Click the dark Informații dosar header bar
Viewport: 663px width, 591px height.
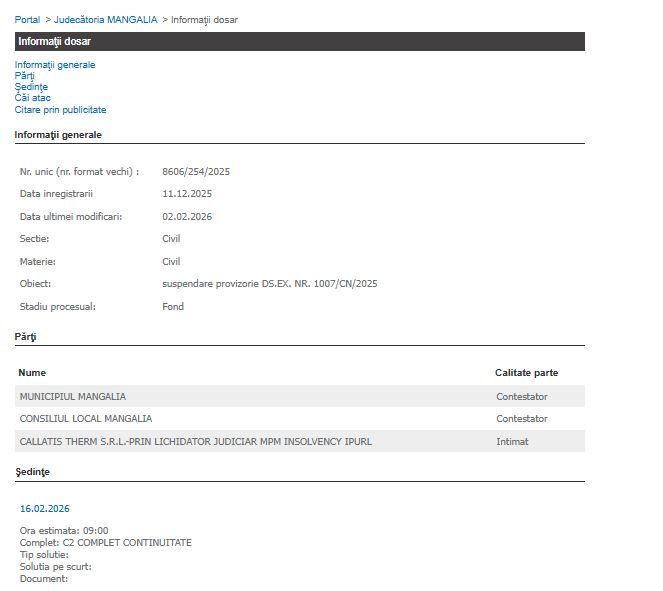click(x=299, y=41)
